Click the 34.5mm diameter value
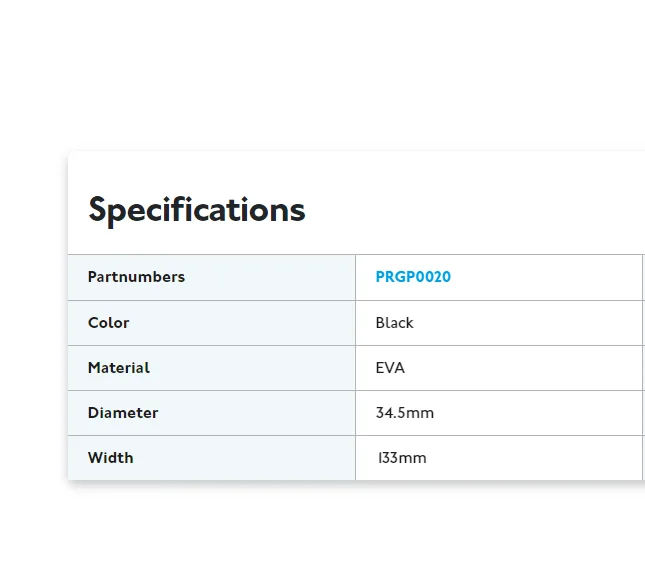This screenshot has width=645, height=582. coord(405,413)
